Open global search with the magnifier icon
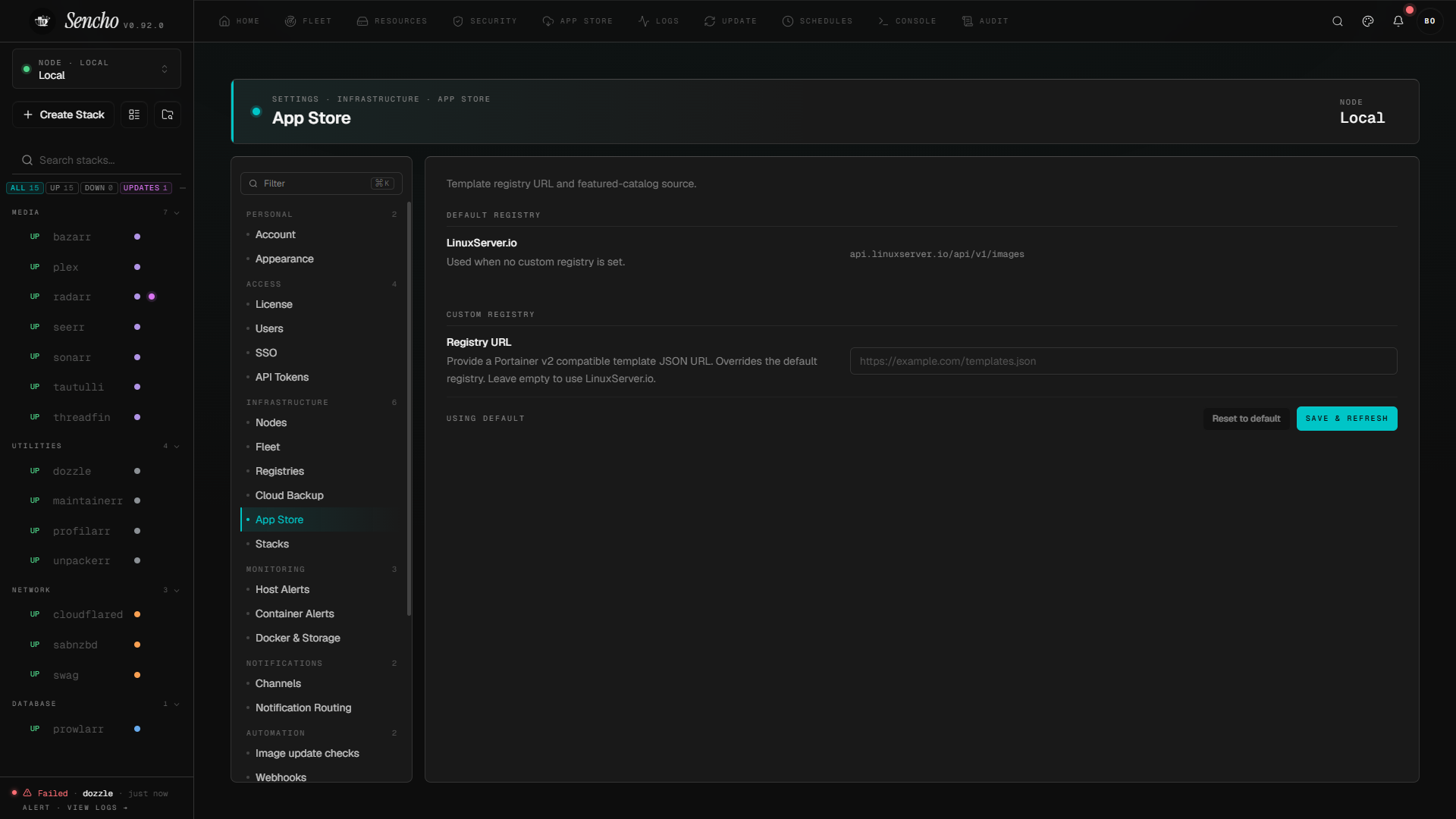The height and width of the screenshot is (819, 1456). tap(1338, 21)
